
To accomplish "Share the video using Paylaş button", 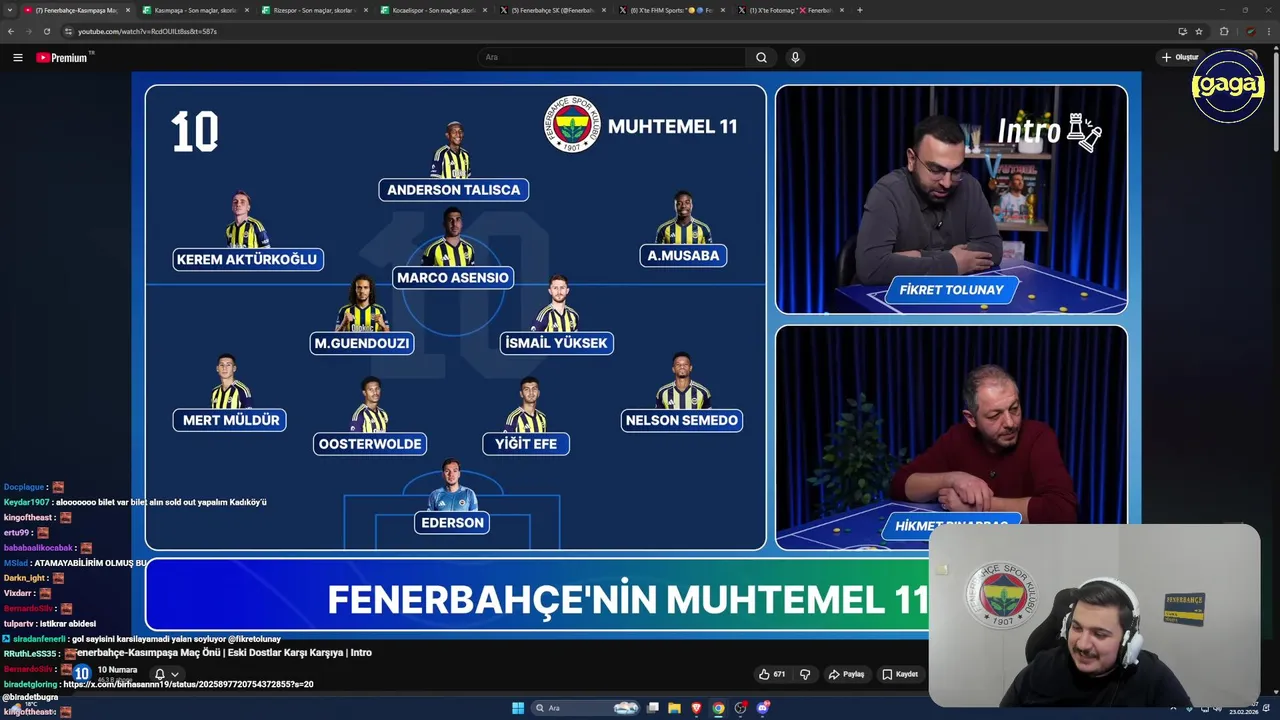I will [x=846, y=674].
